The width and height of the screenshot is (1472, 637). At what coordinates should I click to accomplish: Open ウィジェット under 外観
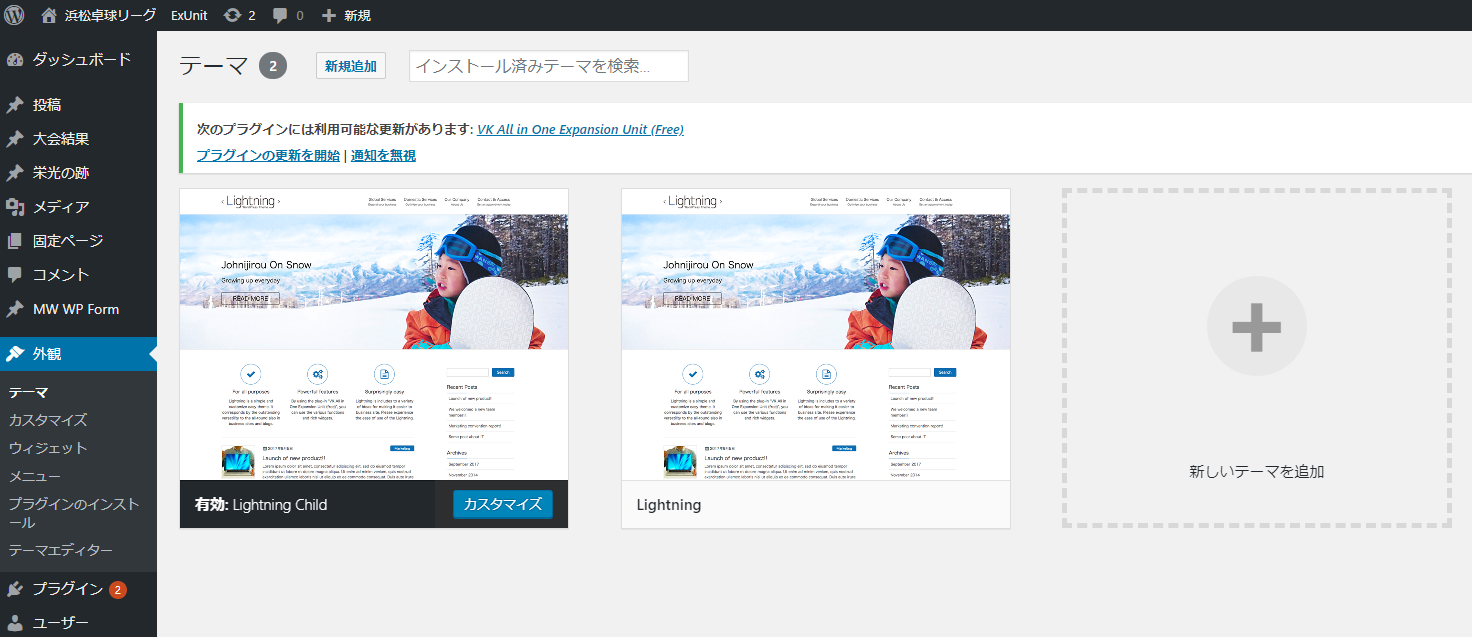coord(48,448)
